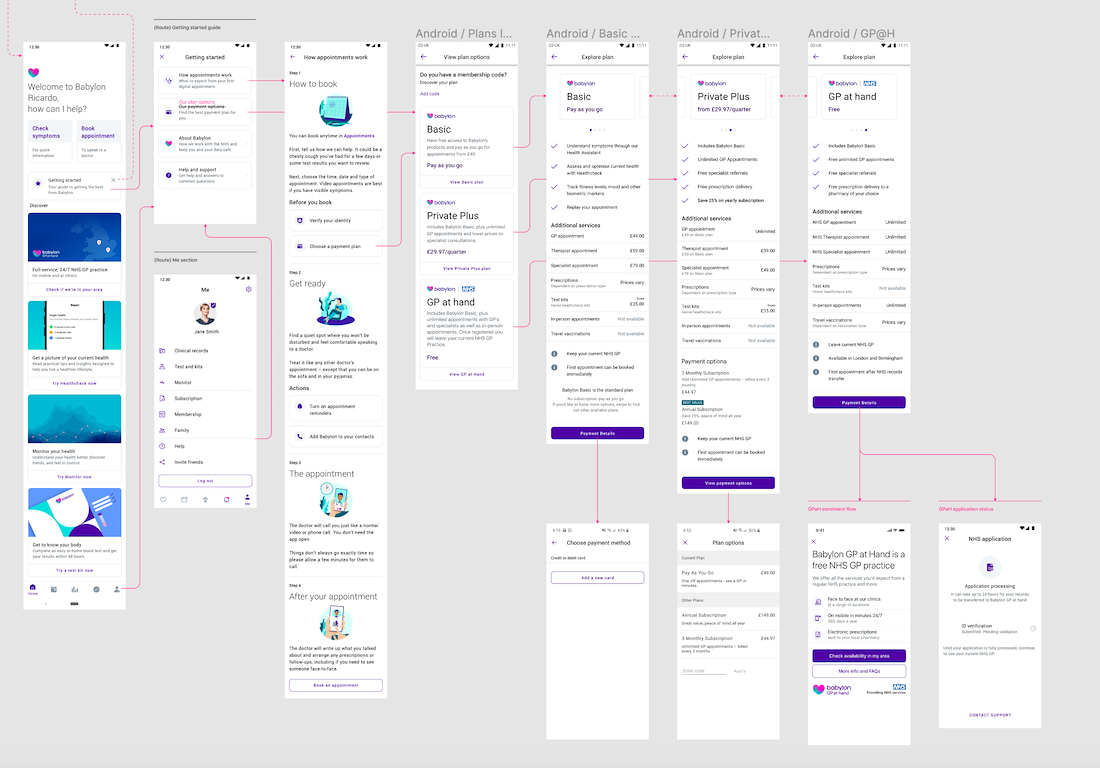
Task: Click the Log out button
Action: [205, 480]
